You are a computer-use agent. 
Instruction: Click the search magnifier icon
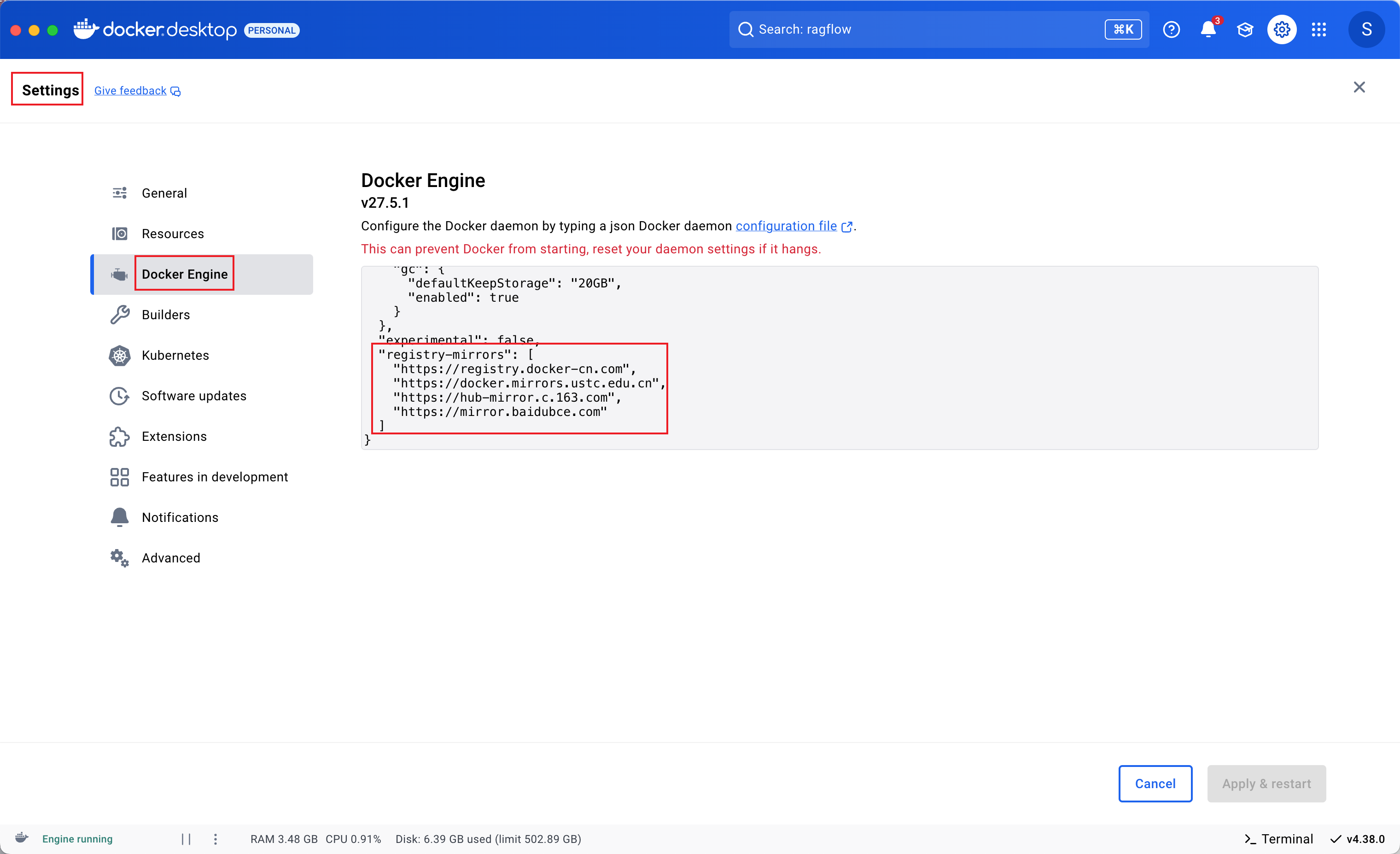pyautogui.click(x=746, y=29)
